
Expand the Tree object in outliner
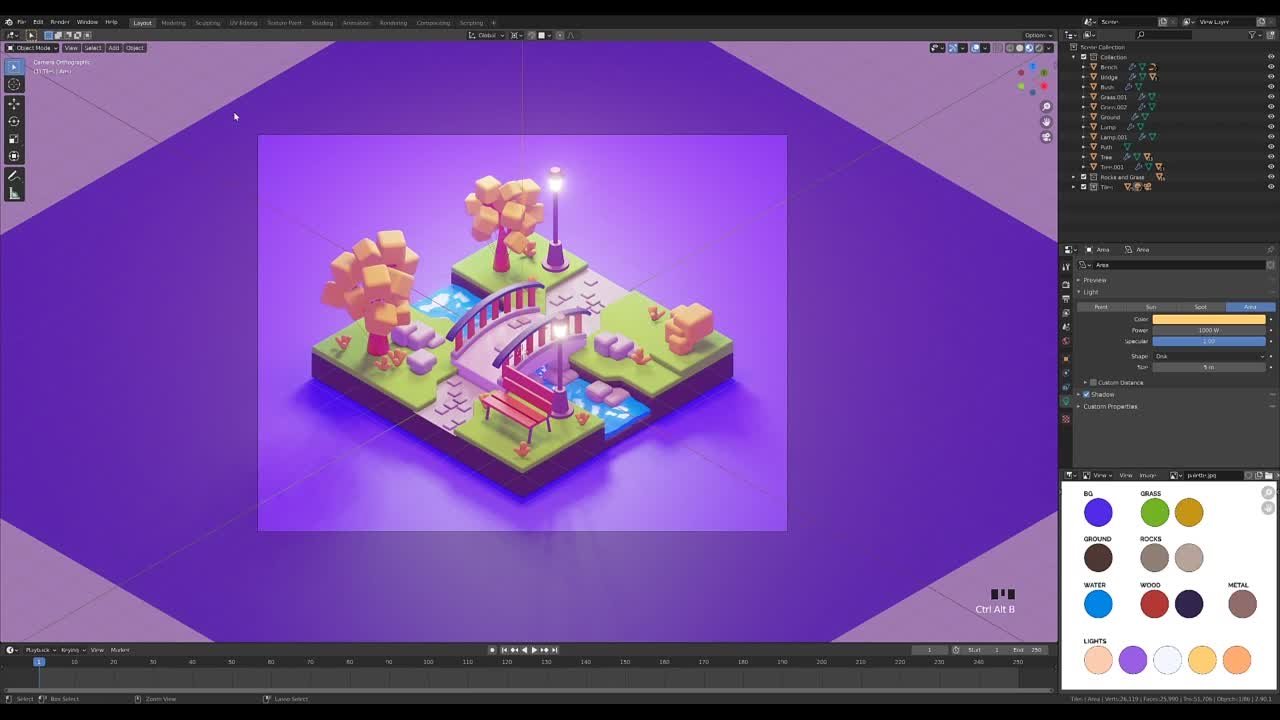[1083, 157]
